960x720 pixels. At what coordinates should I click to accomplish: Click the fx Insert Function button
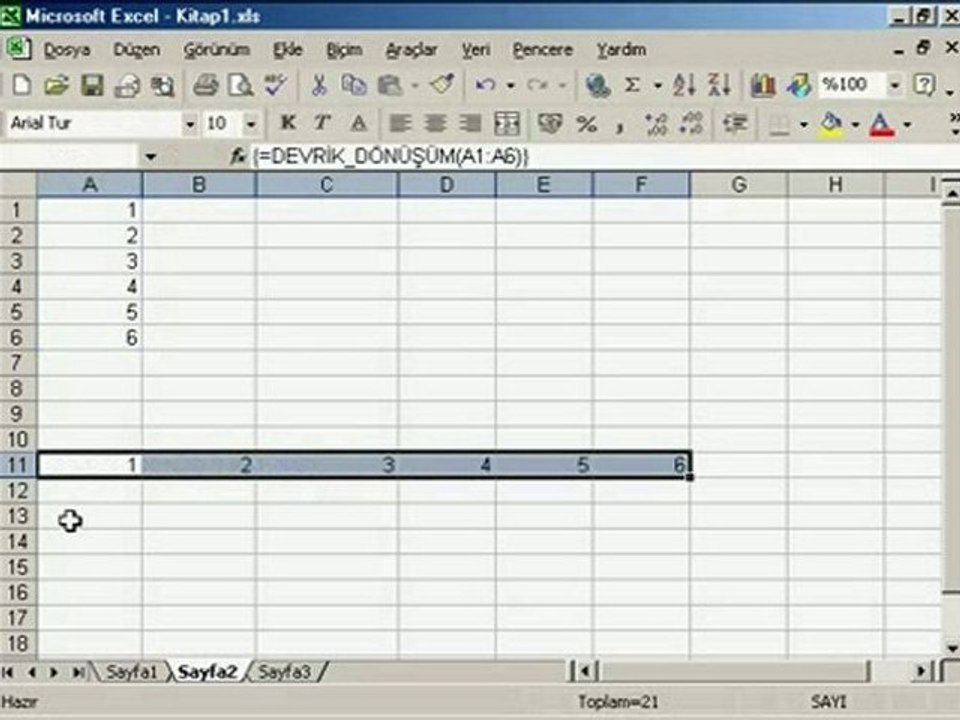pos(237,157)
